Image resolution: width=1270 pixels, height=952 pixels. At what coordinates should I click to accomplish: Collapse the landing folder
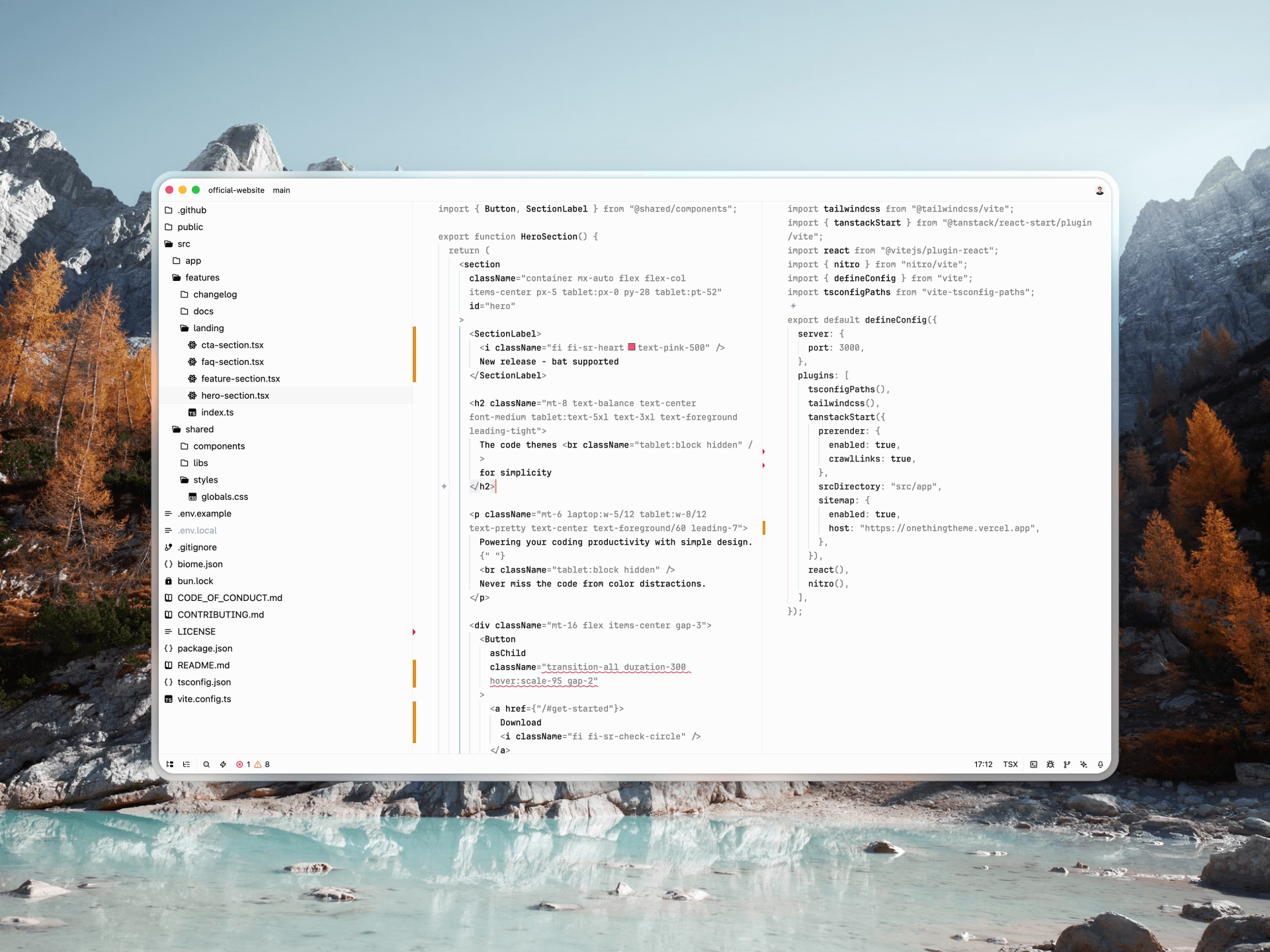coord(208,328)
